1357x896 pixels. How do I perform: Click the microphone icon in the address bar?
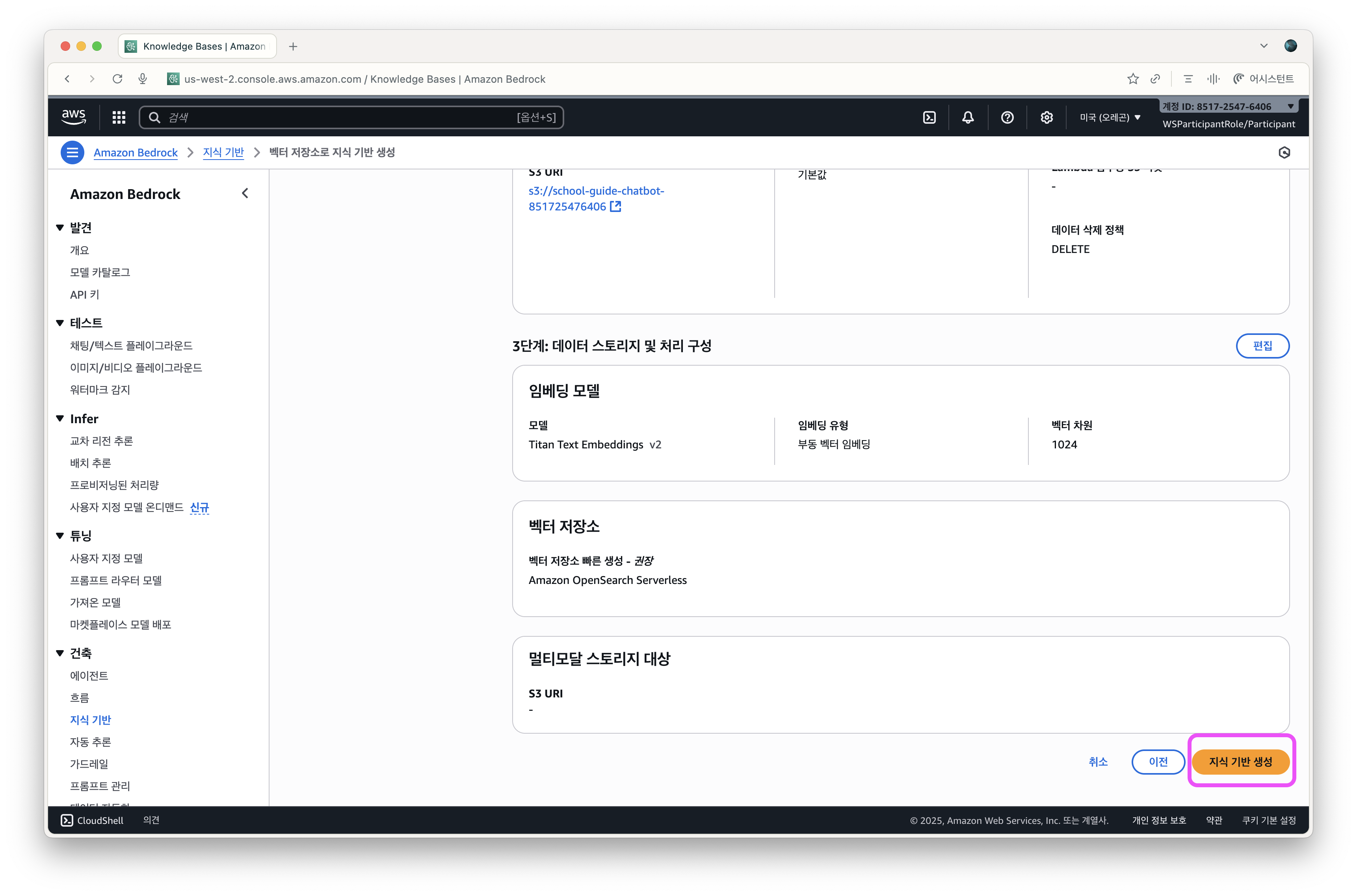143,79
